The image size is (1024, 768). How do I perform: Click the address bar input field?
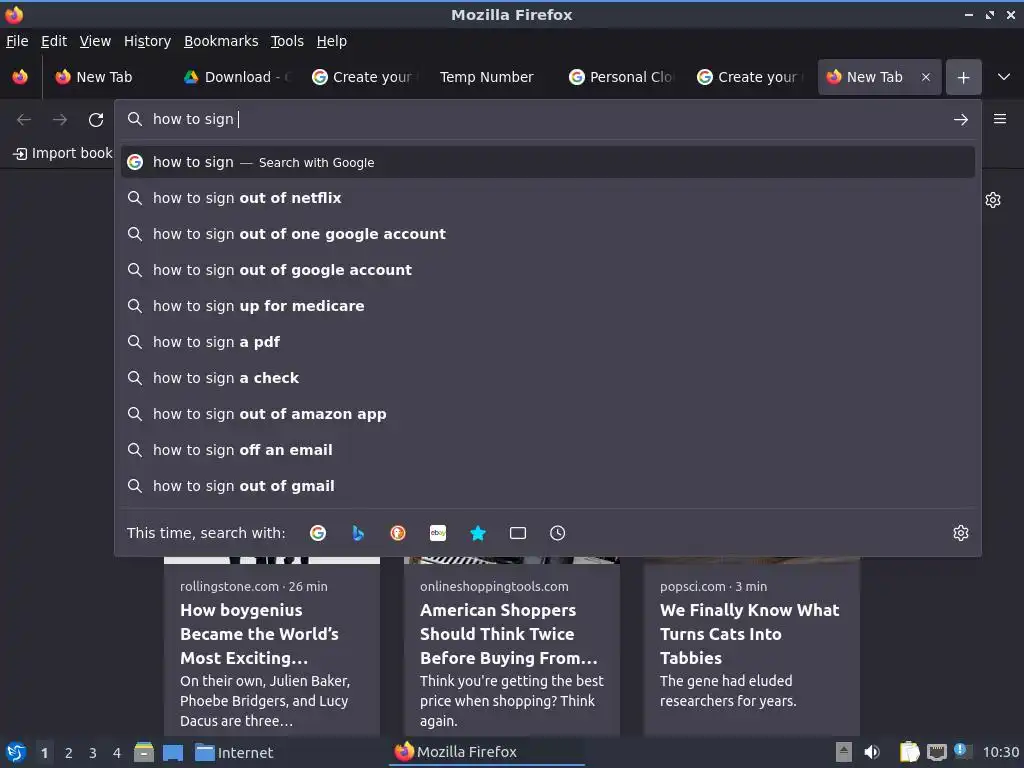point(547,120)
